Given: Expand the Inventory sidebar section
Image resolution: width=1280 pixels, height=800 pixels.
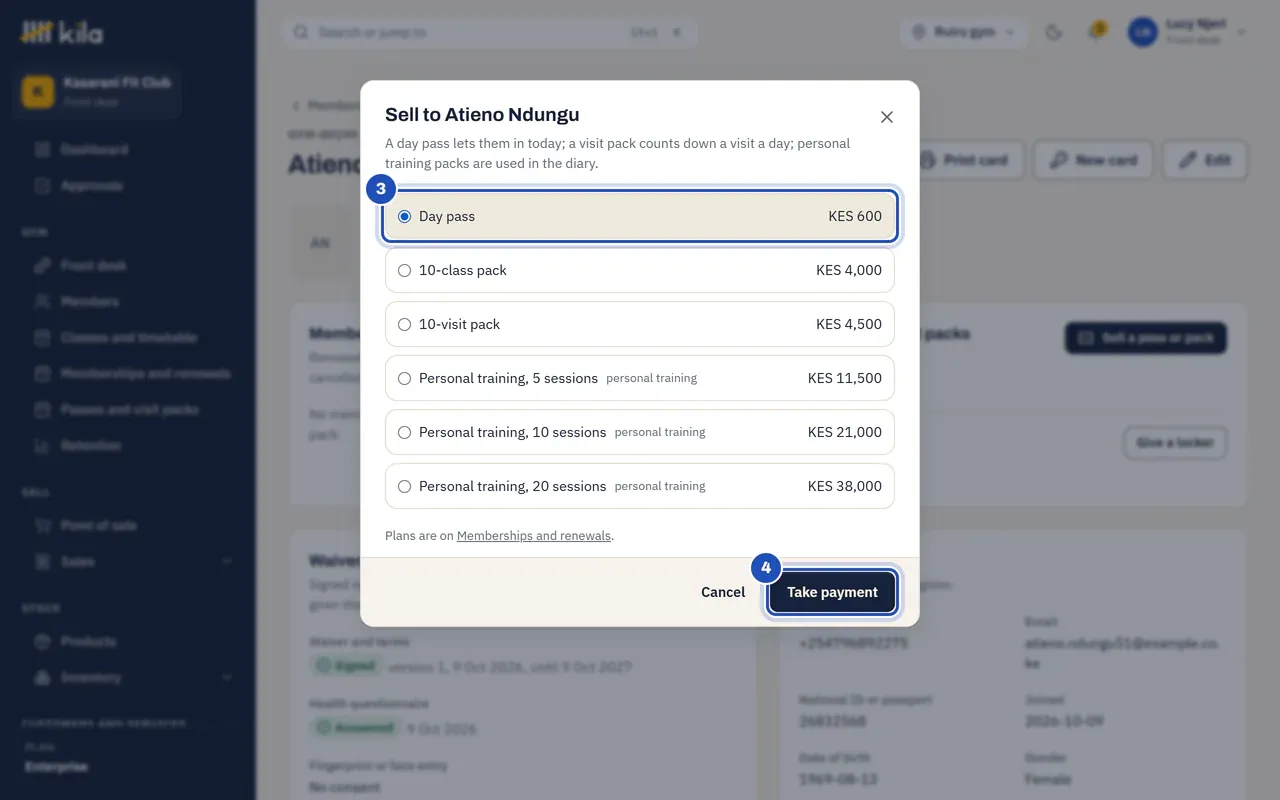Looking at the screenshot, I should (x=128, y=677).
